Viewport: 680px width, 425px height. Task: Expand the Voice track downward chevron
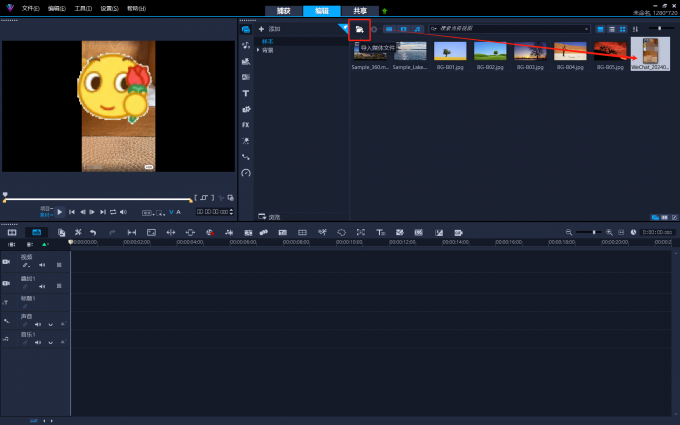point(50,324)
